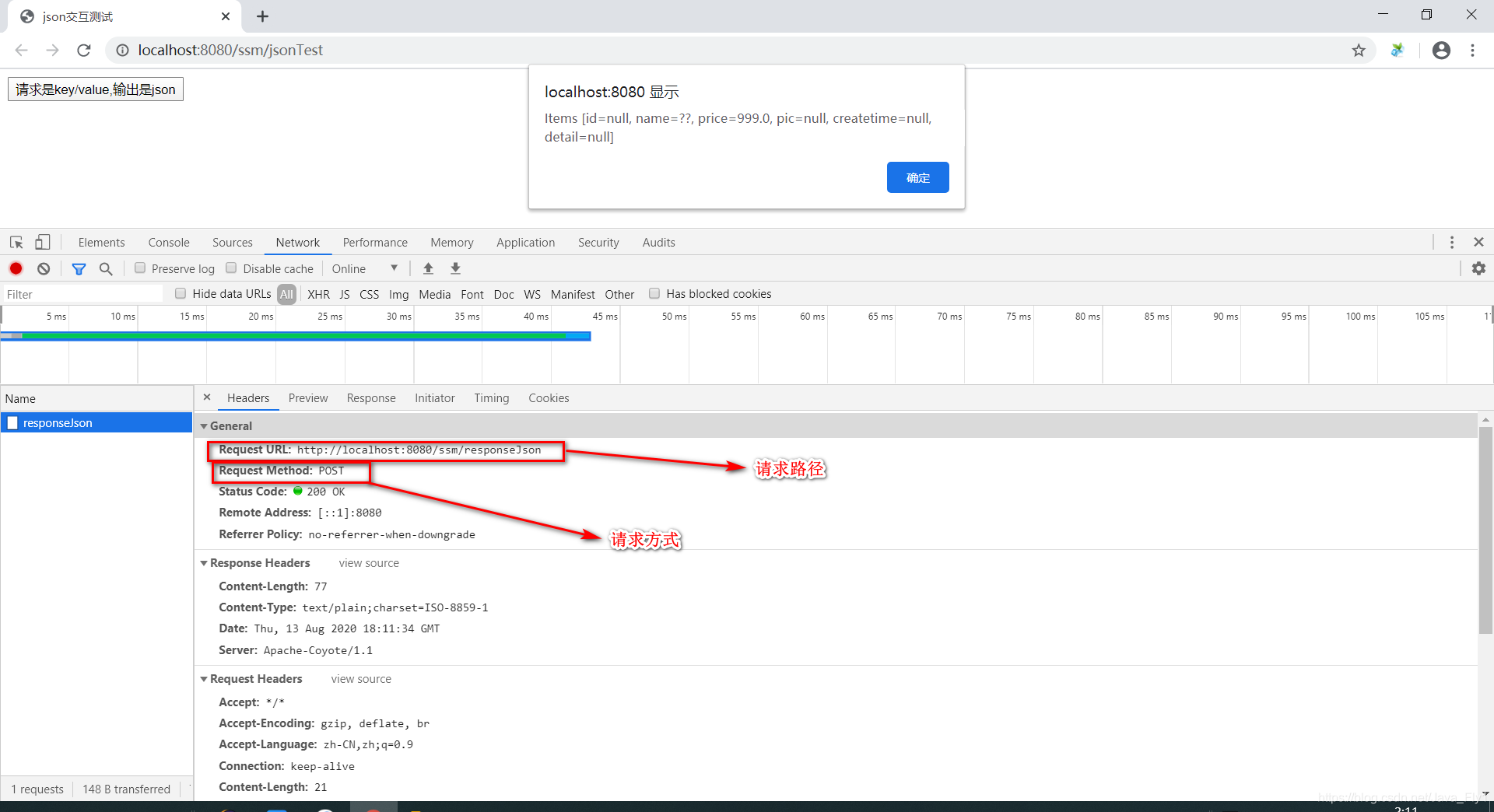The image size is (1494, 812).
Task: Open the Chrome three-dot menu
Action: (x=1472, y=50)
